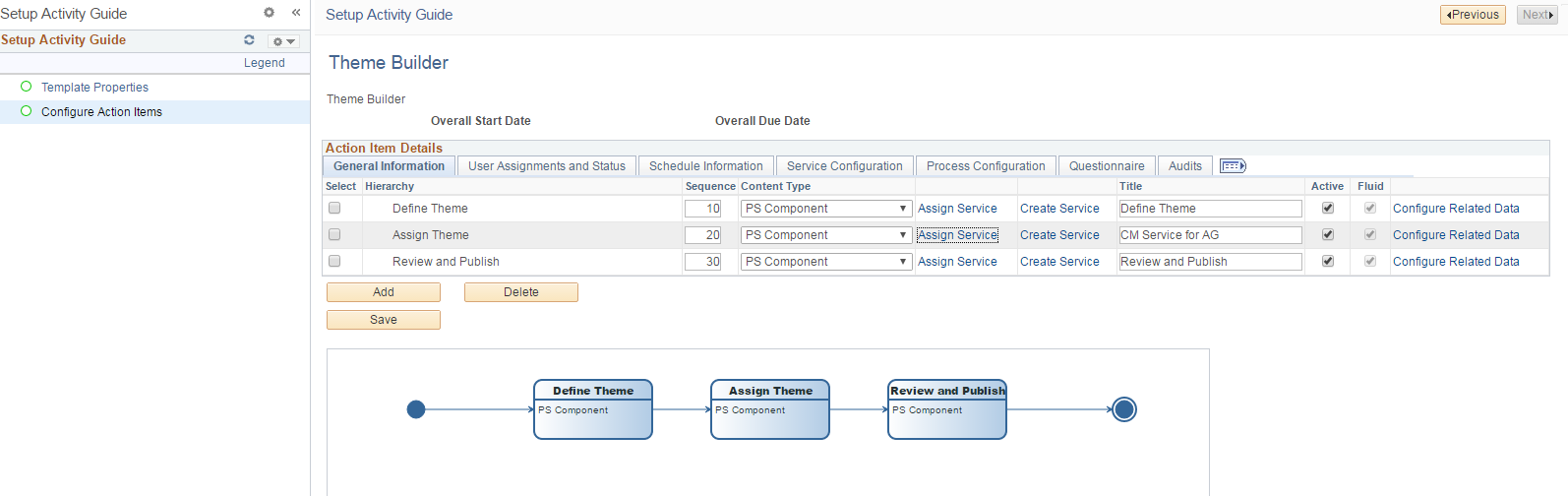1568x496 pixels.
Task: Open Configure Related Data for Assign Theme
Action: click(x=1456, y=235)
